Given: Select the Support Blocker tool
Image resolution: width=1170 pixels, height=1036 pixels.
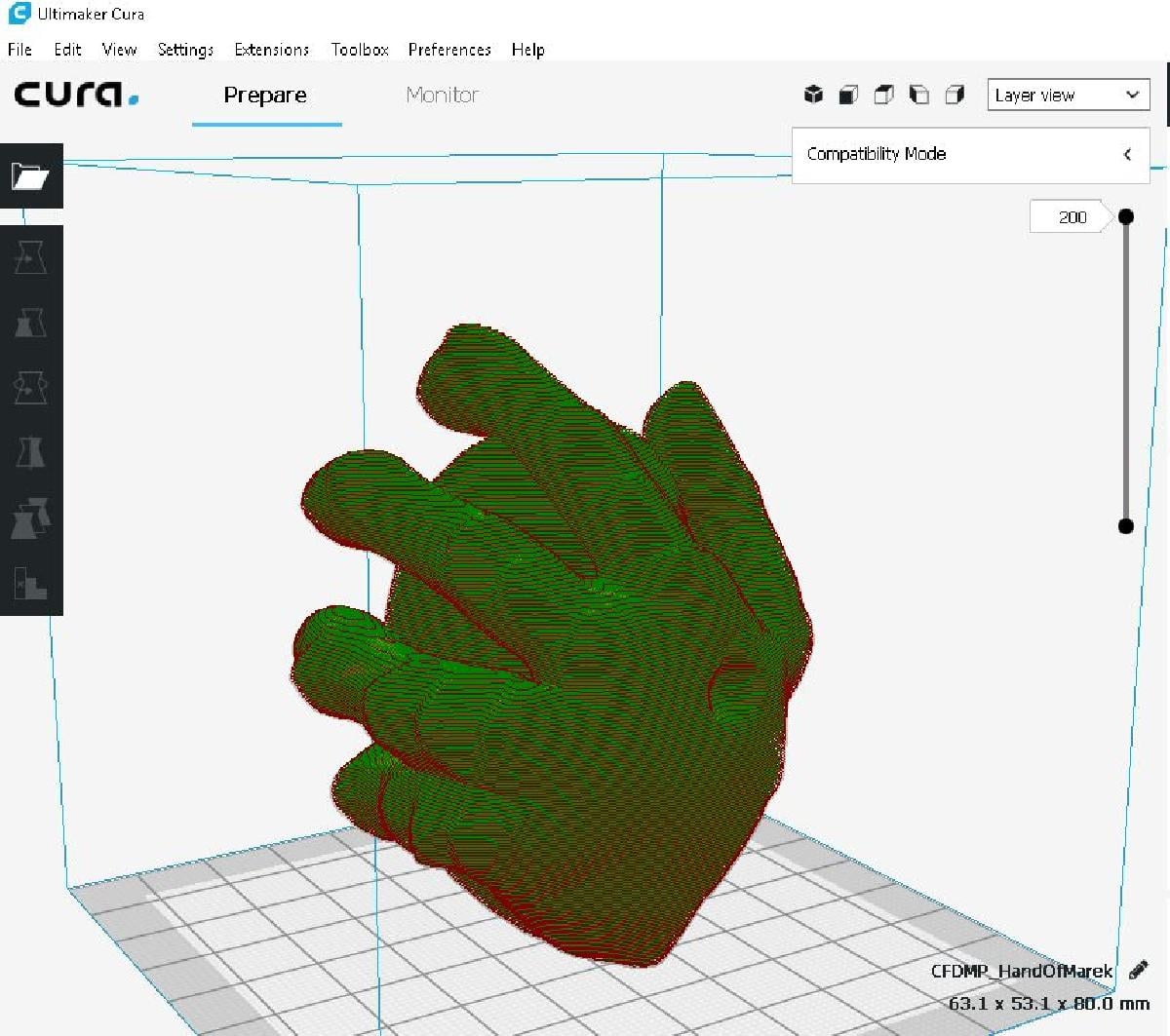Looking at the screenshot, I should click(x=30, y=583).
